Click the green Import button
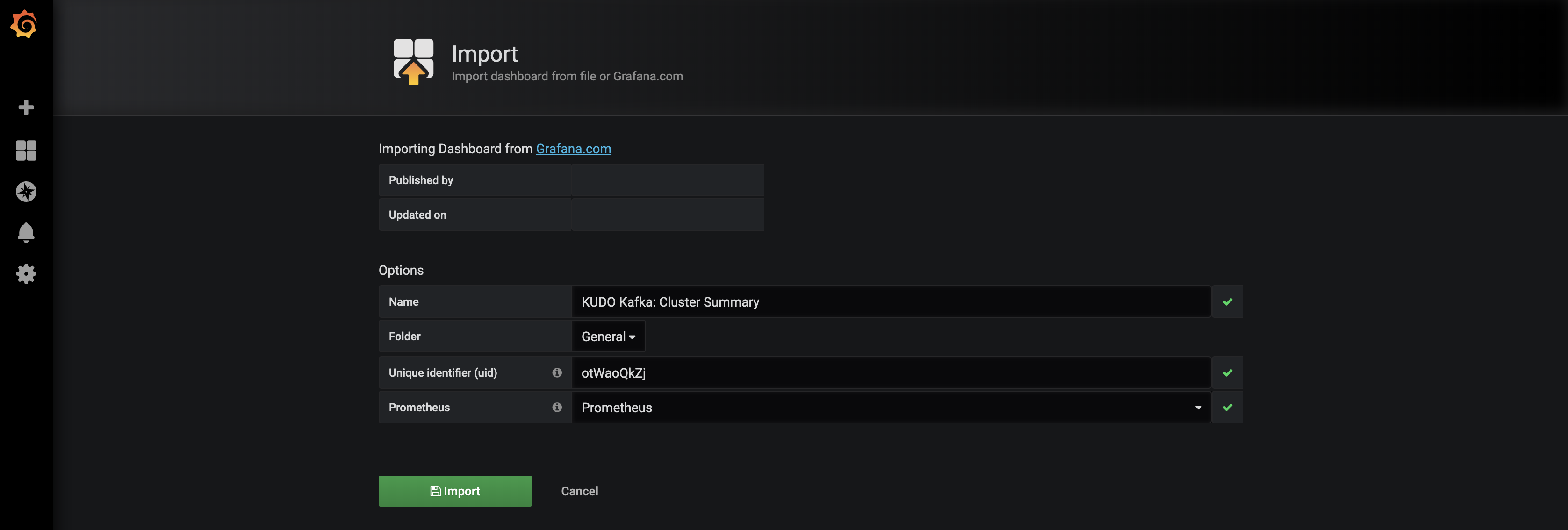1568x530 pixels. [x=455, y=491]
